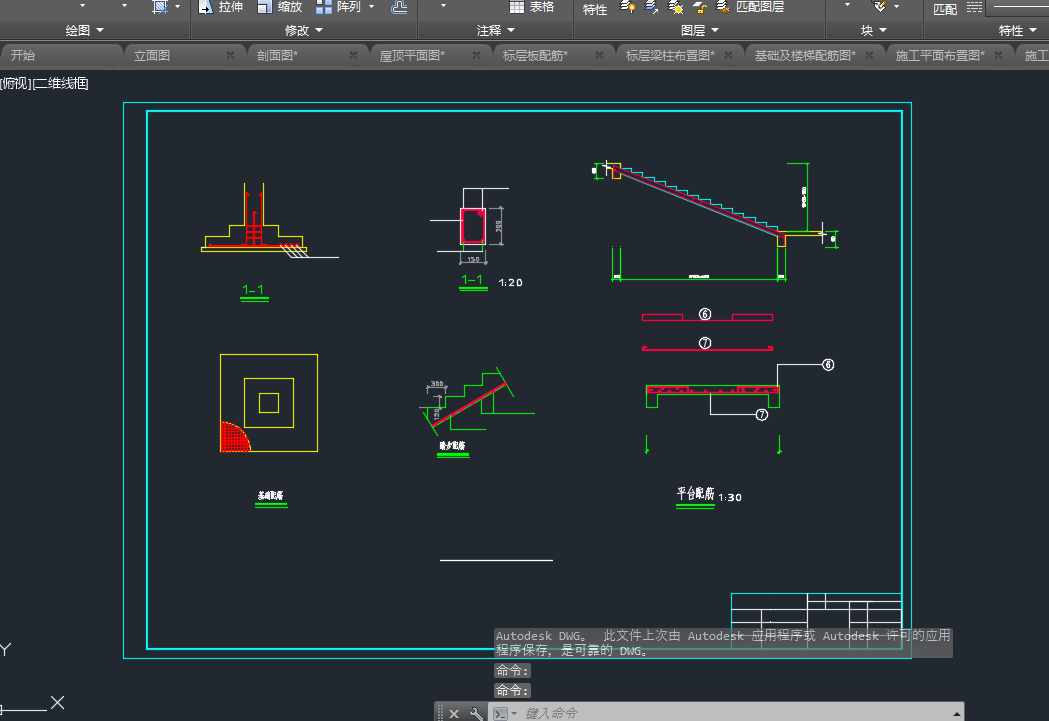Click the [俯视] view control label
1049x721 pixels.
[14, 84]
